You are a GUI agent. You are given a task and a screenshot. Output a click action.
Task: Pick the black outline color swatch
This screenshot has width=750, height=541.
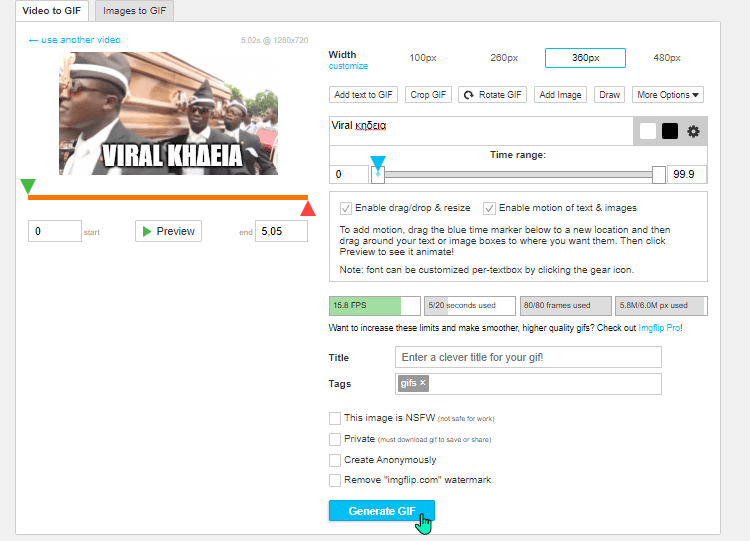point(670,131)
